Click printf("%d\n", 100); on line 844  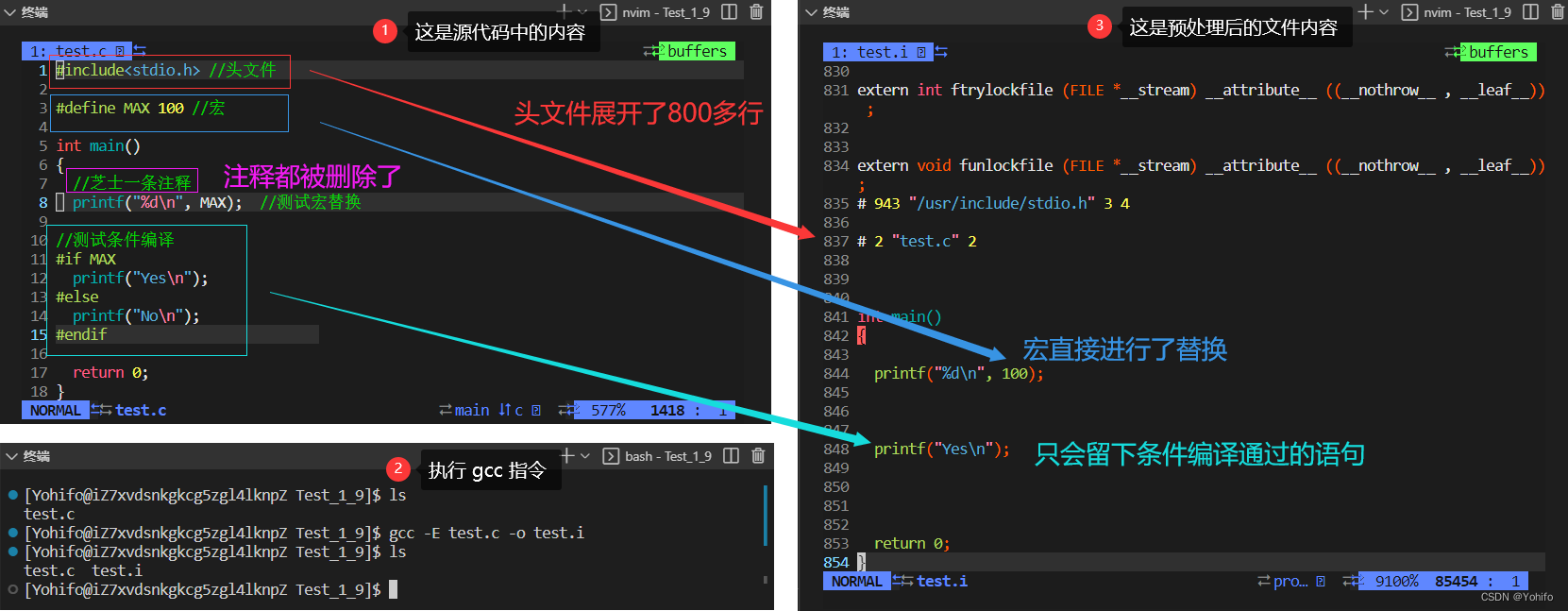click(x=959, y=373)
